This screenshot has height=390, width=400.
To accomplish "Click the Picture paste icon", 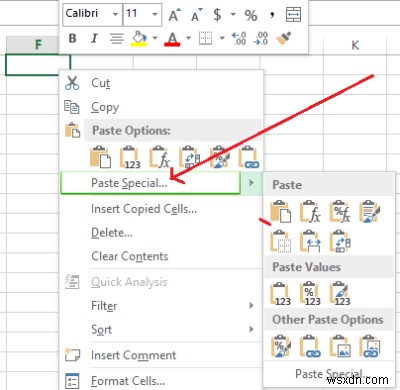I will click(340, 346).
